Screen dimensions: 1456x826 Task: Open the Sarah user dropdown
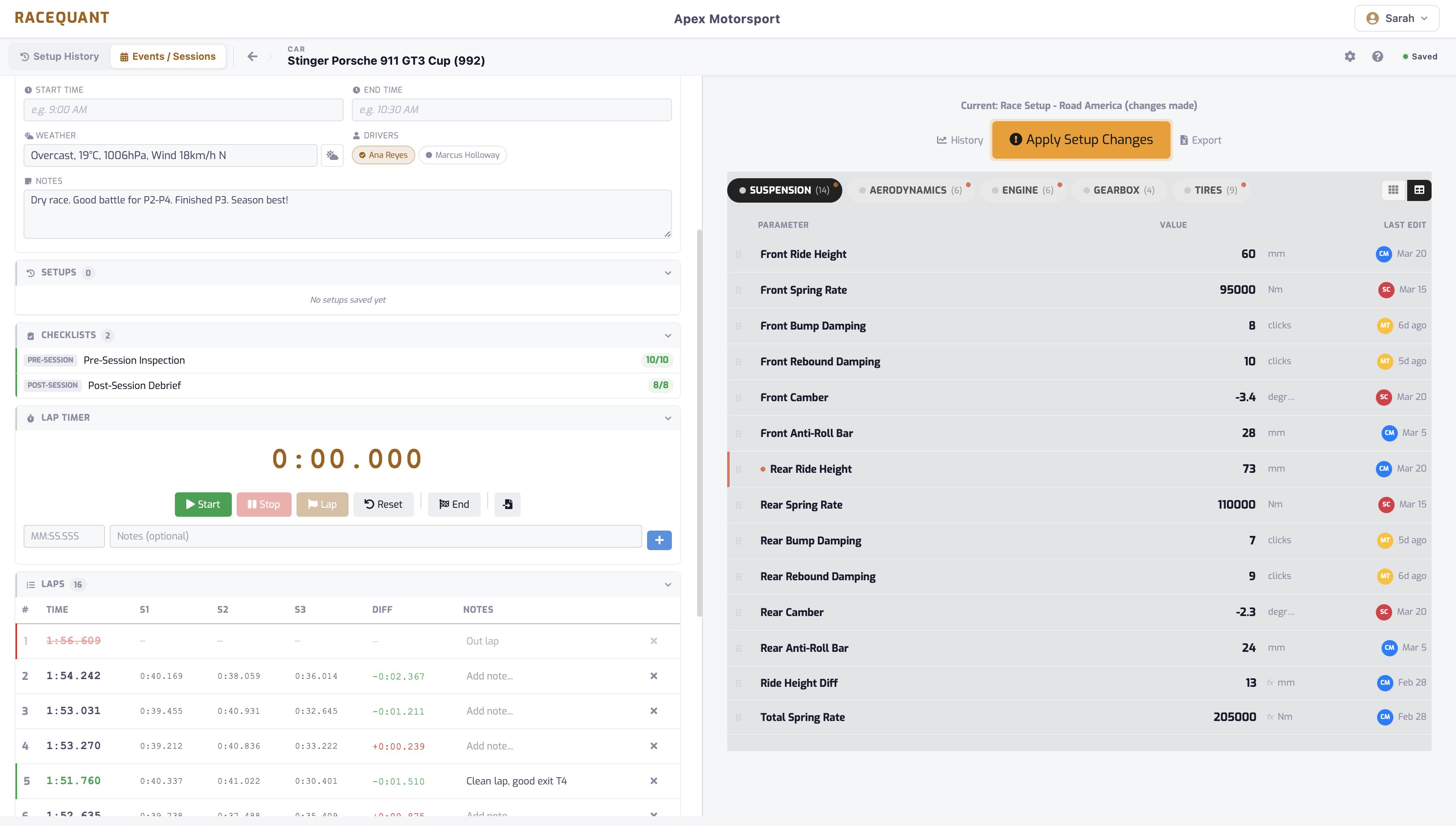pyautogui.click(x=1397, y=18)
